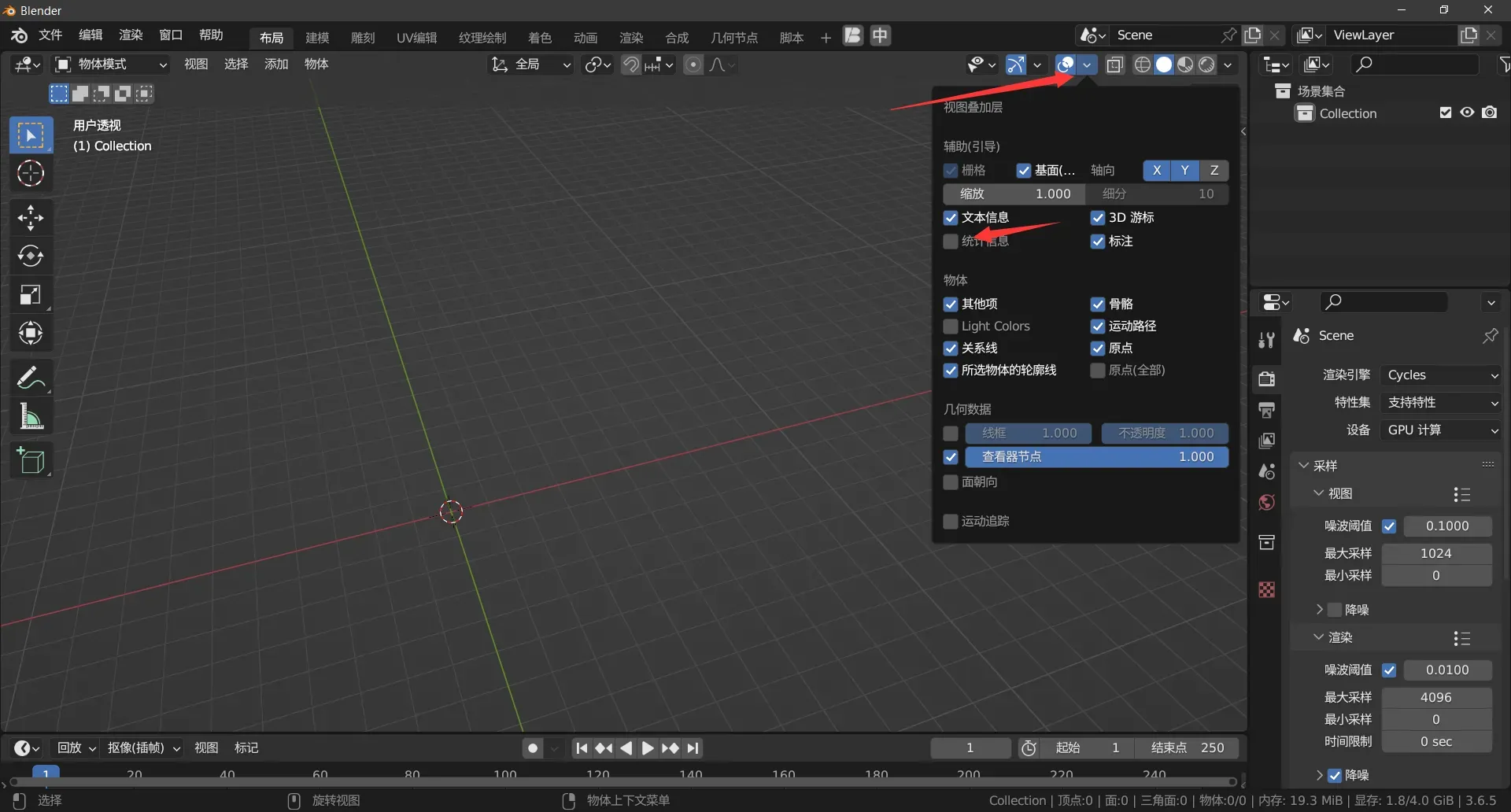The height and width of the screenshot is (812, 1511).
Task: Toggle the X axis button
Action: click(1156, 171)
